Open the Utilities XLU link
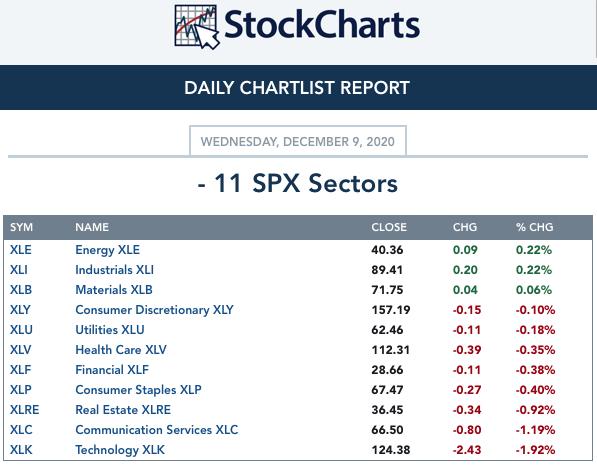Screen dimensions: 597x465 (x=110, y=330)
